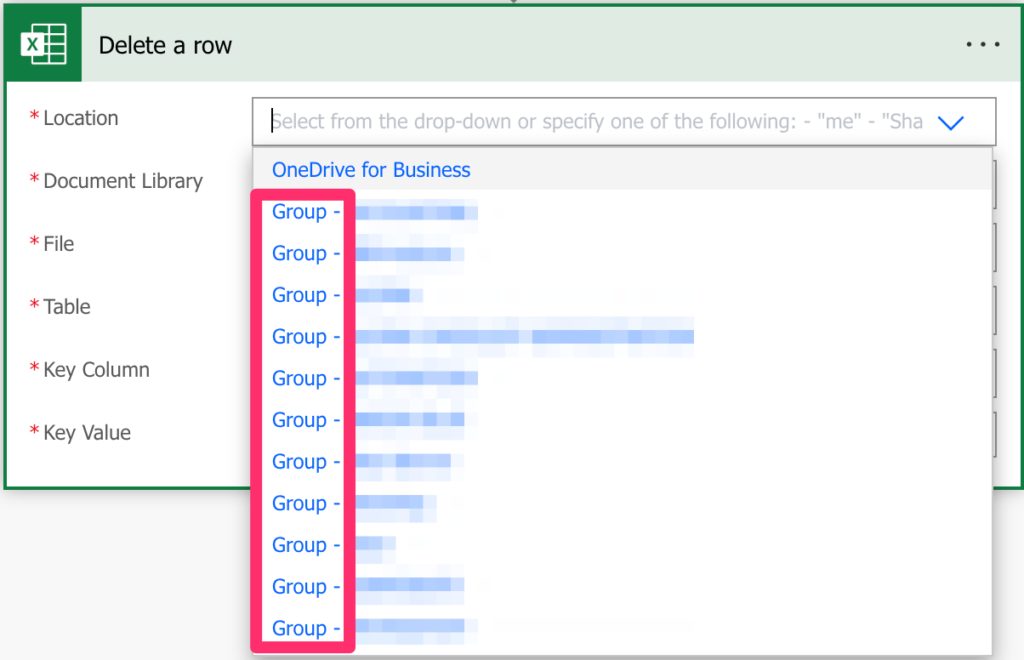Viewport: 1024px width, 660px height.
Task: Click the Excel connector icon
Action: pos(44,44)
